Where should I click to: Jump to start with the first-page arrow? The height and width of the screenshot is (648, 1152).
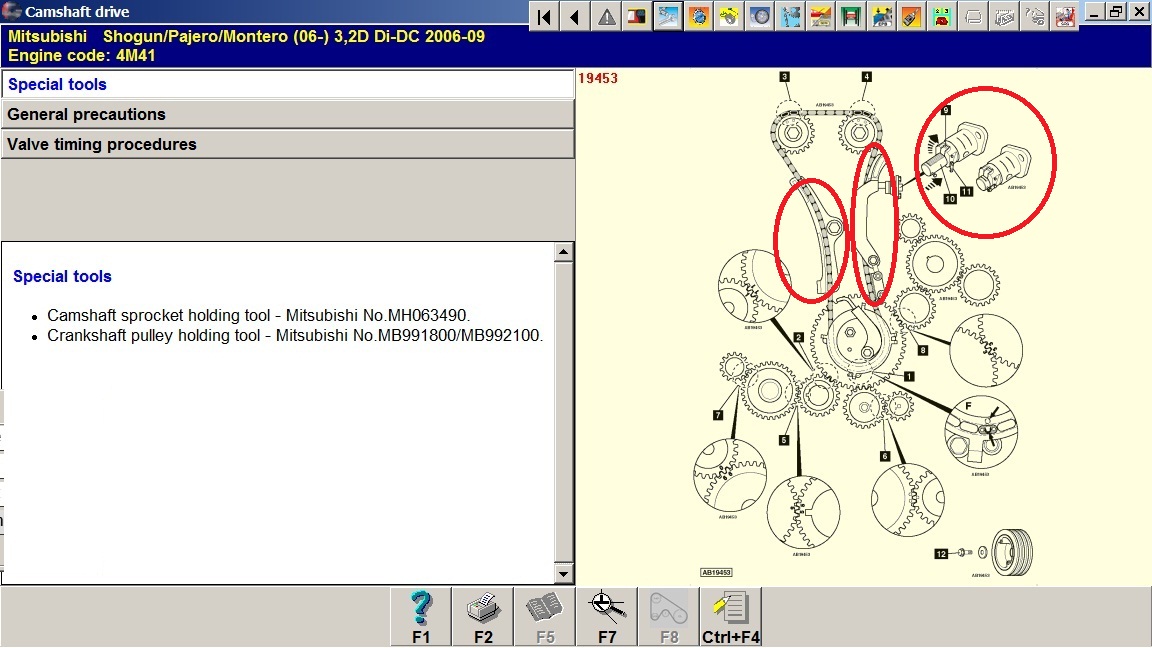coord(544,16)
